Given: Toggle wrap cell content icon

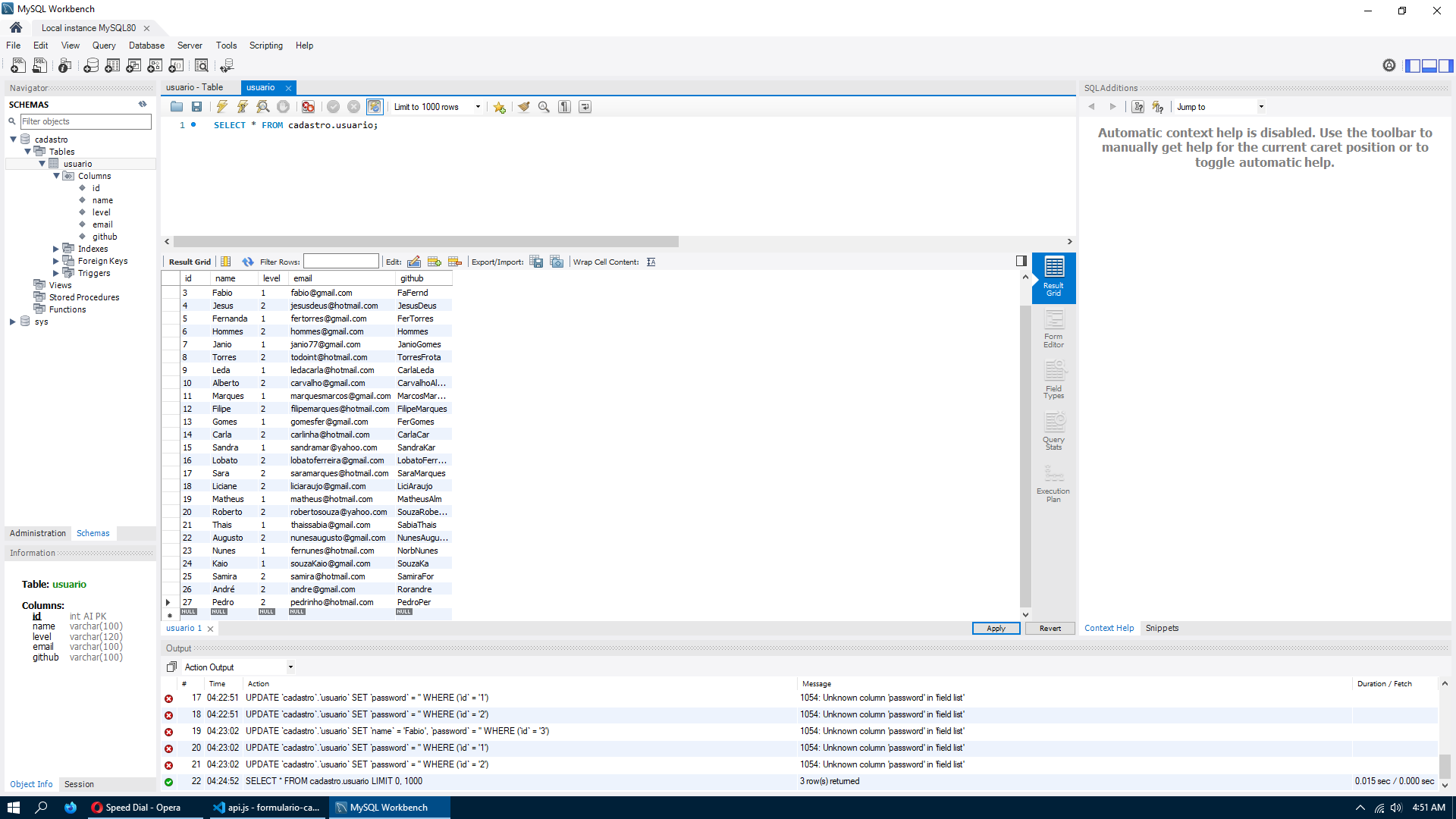Looking at the screenshot, I should (651, 262).
